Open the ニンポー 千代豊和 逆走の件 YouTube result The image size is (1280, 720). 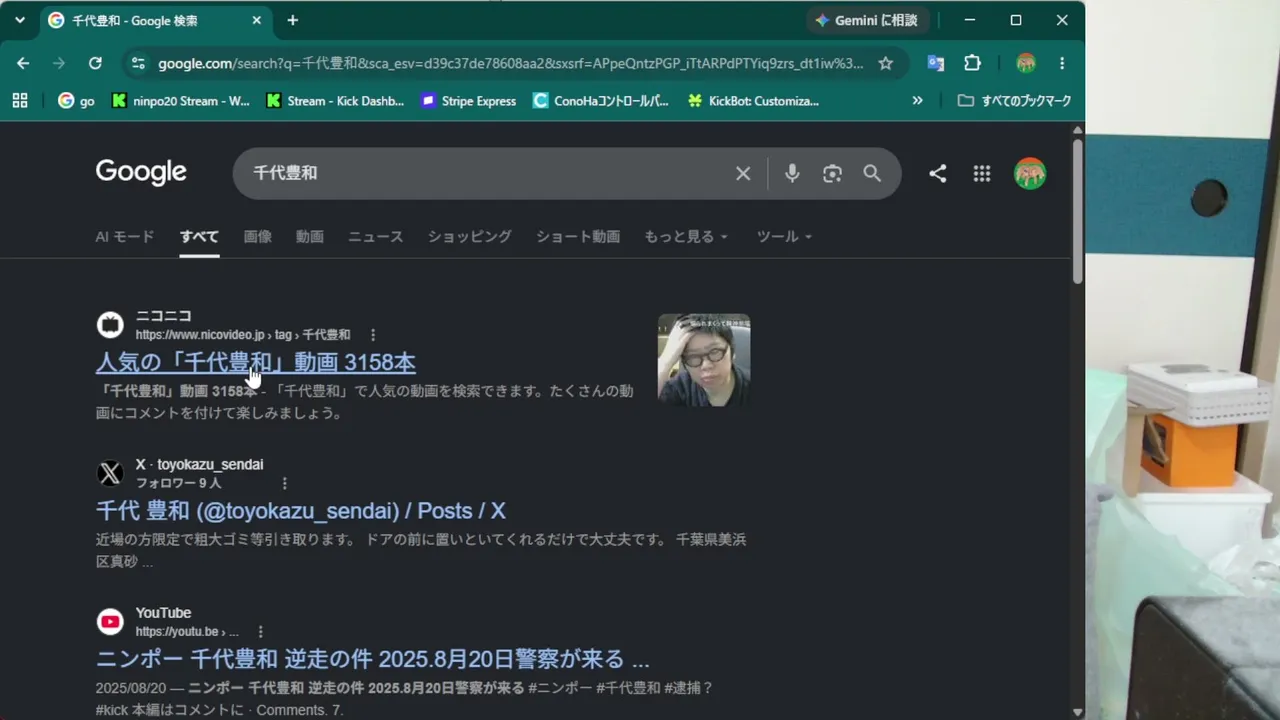(373, 659)
